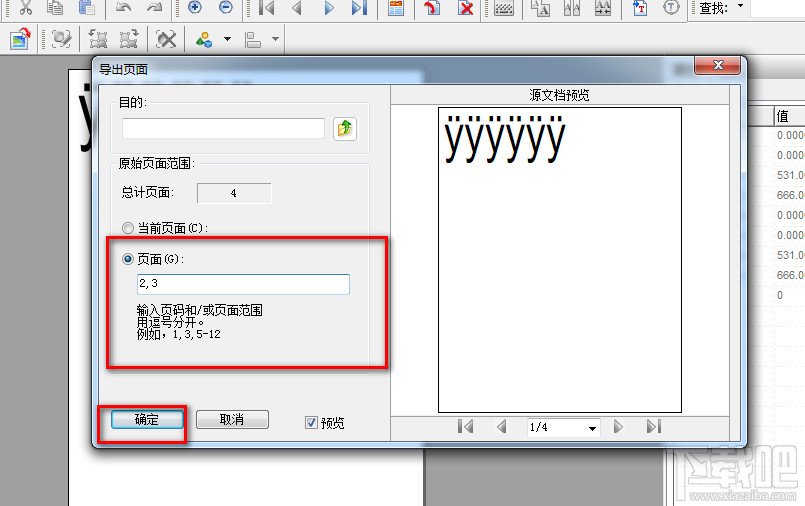The height and width of the screenshot is (506, 805).
Task: Undo last action with the undo arrow
Action: tap(123, 7)
